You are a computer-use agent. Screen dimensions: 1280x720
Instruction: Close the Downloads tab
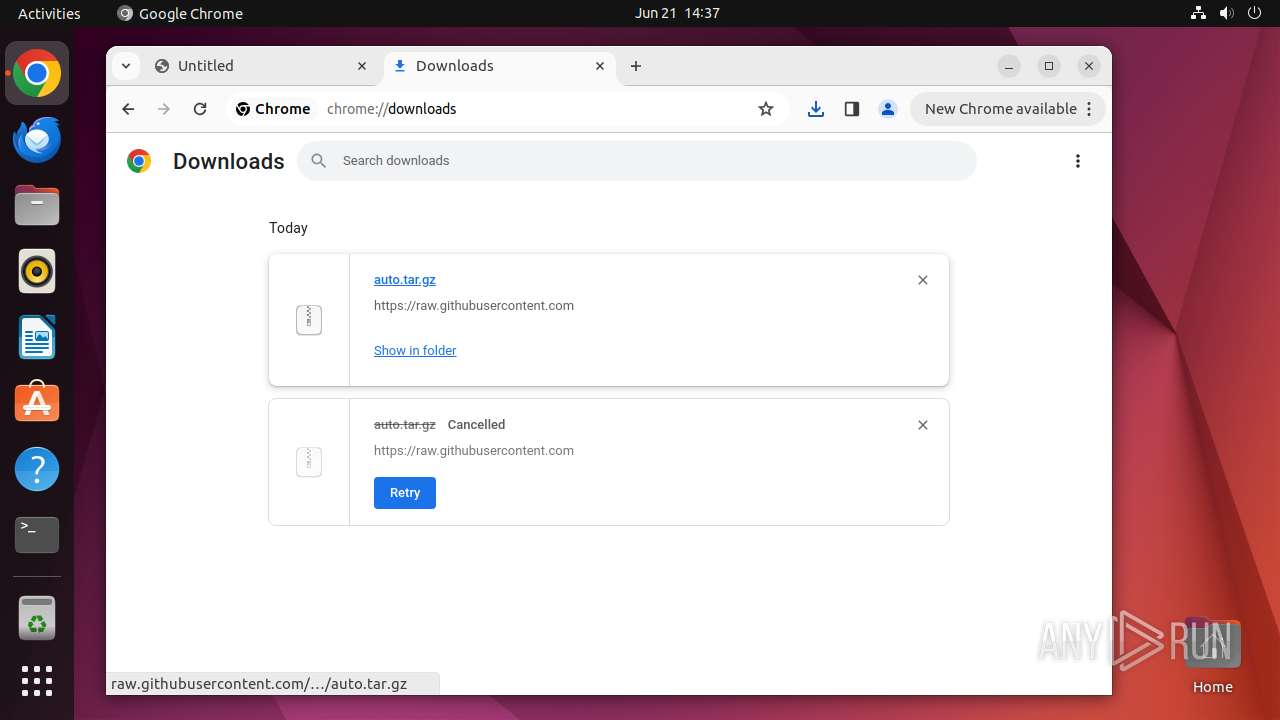point(600,66)
